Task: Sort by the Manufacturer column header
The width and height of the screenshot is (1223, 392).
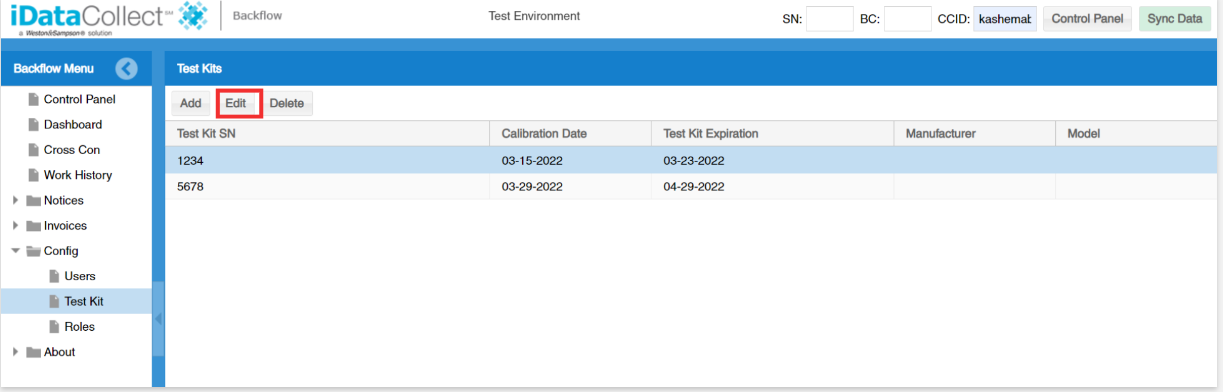Action: pos(975,133)
